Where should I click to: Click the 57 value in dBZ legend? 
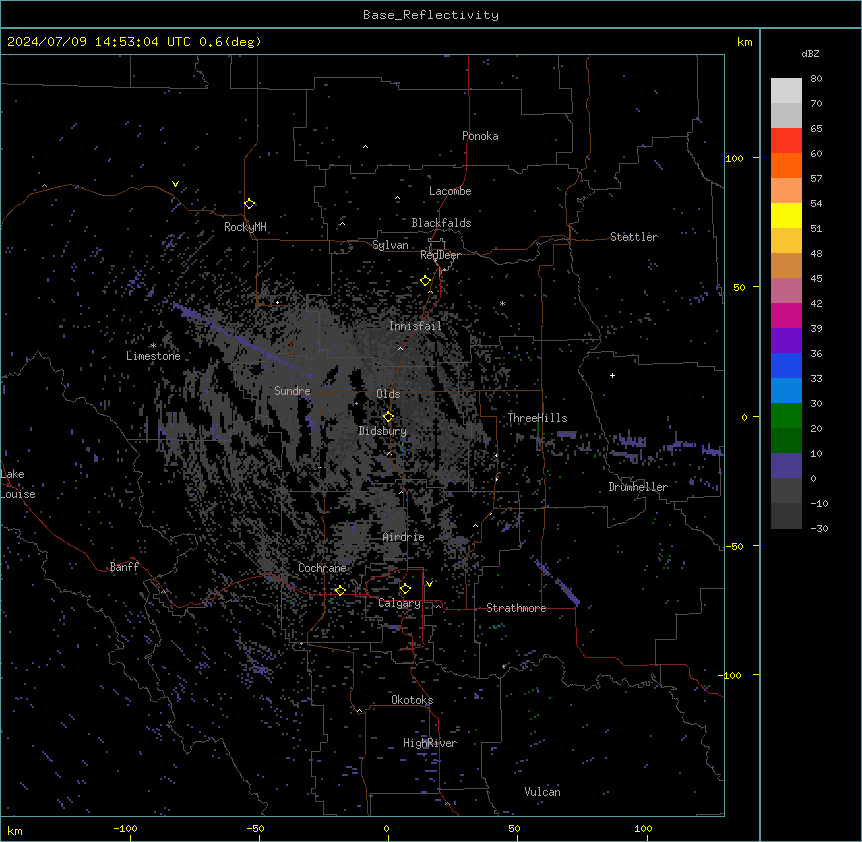(x=816, y=179)
